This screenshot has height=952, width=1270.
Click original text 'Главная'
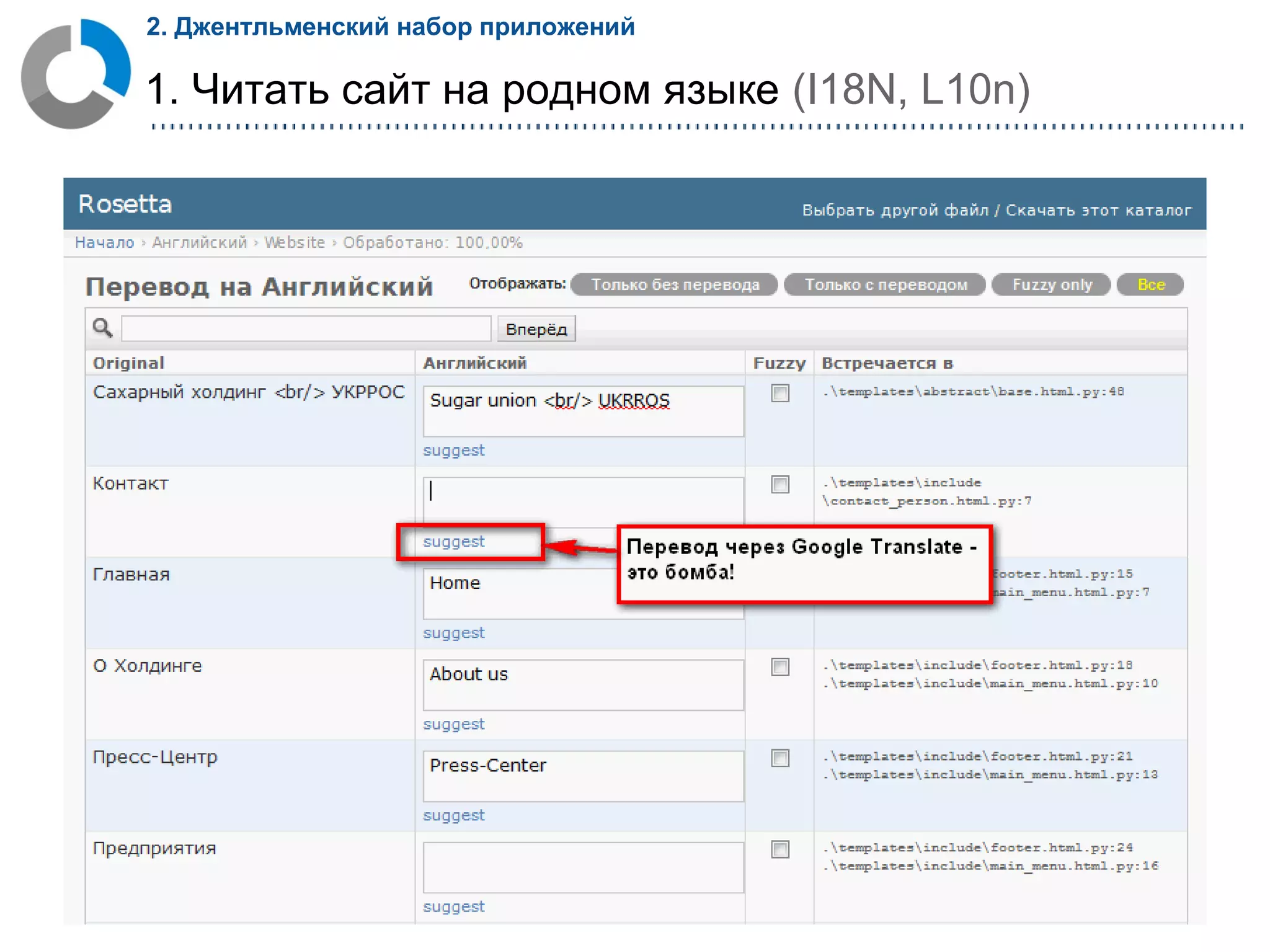pyautogui.click(x=131, y=575)
